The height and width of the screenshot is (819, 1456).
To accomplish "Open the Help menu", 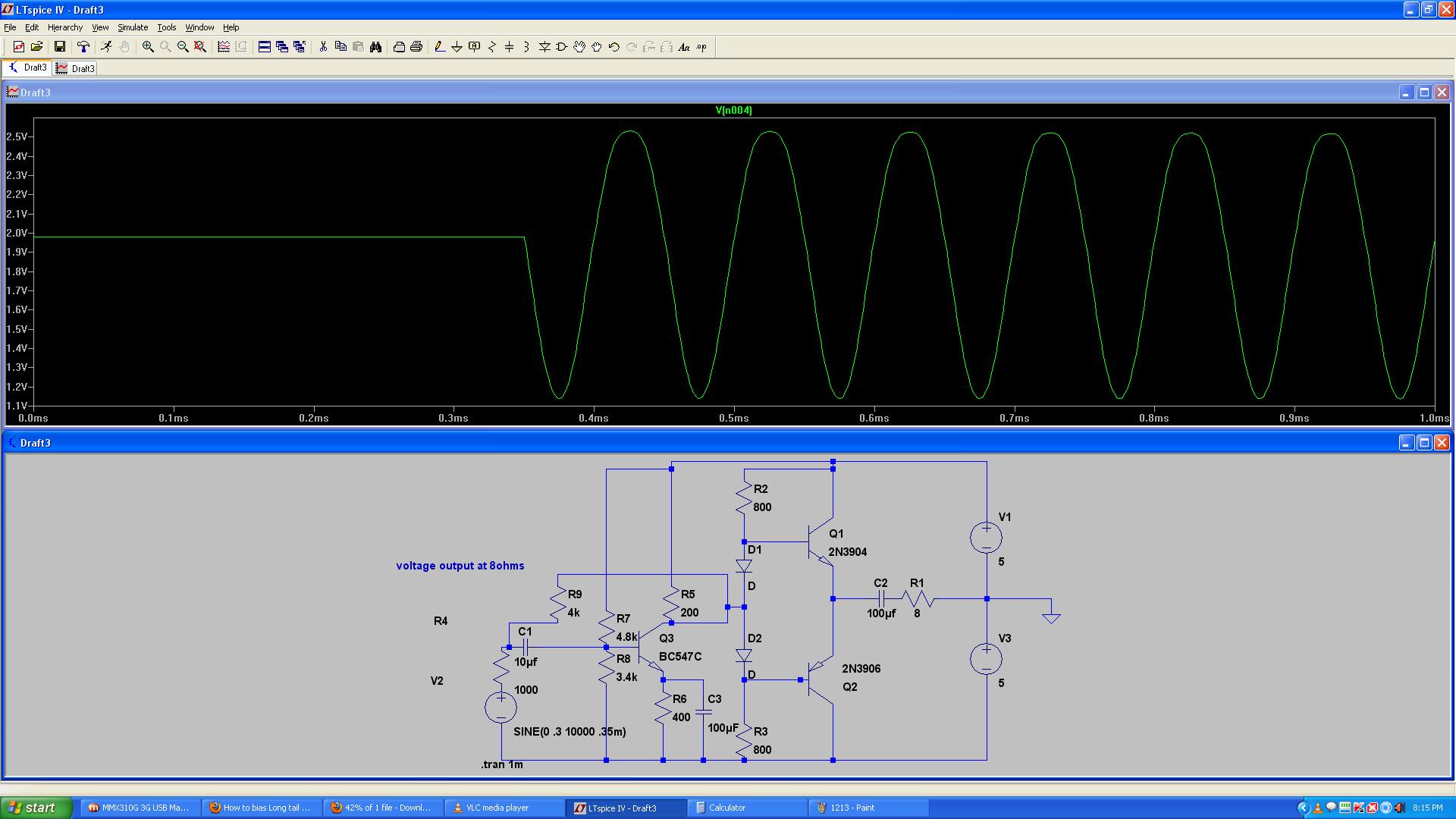I will 231,27.
